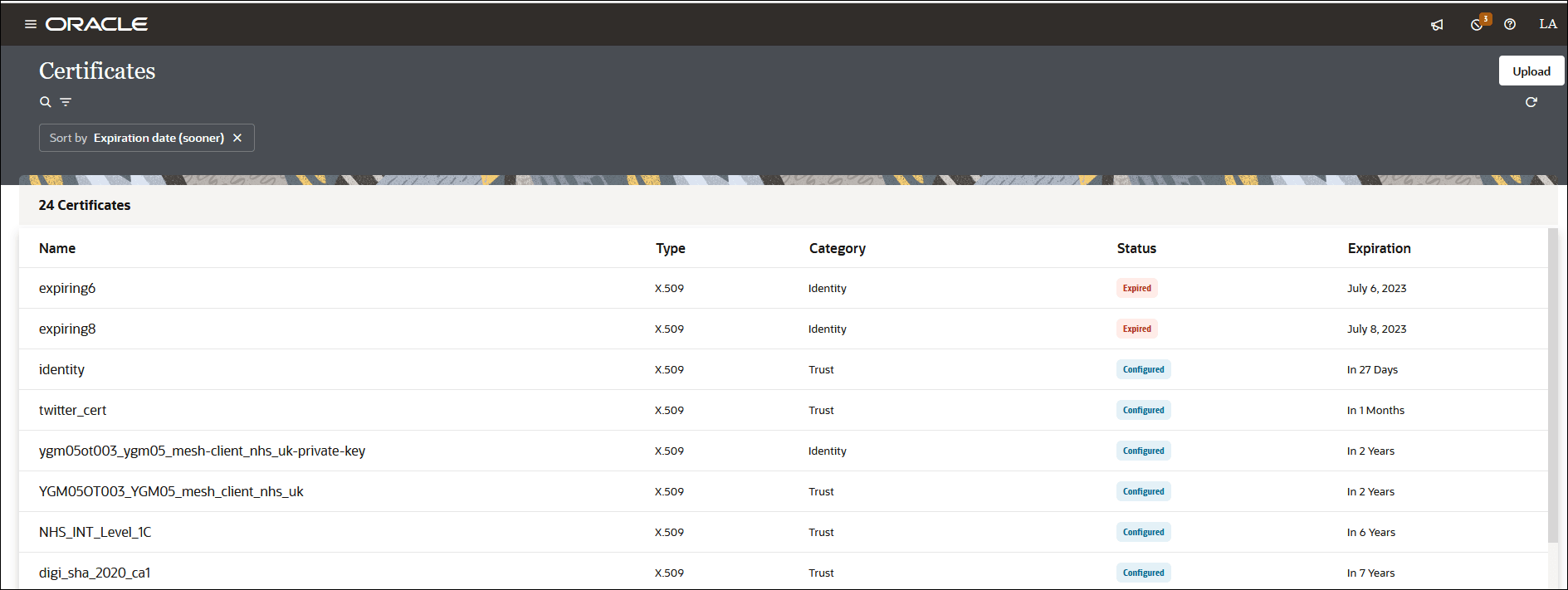Open the notifications icon with badge
Screen dimensions: 1568x590
click(x=1479, y=23)
